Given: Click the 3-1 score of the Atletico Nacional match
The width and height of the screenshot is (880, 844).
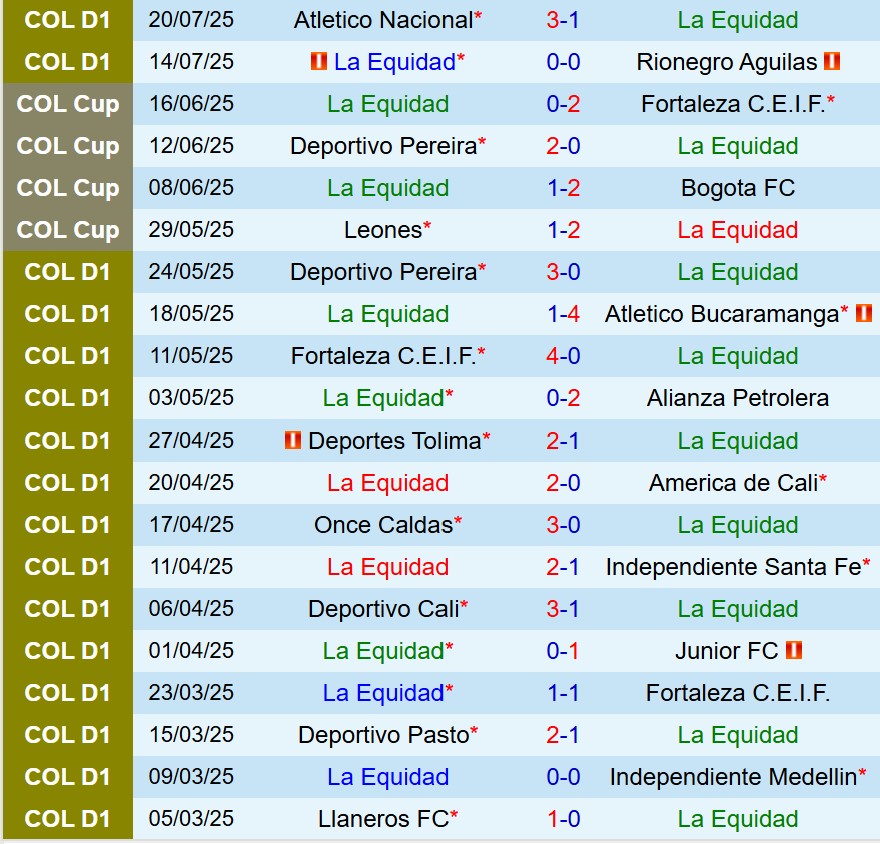Looking at the screenshot, I should click(563, 20).
